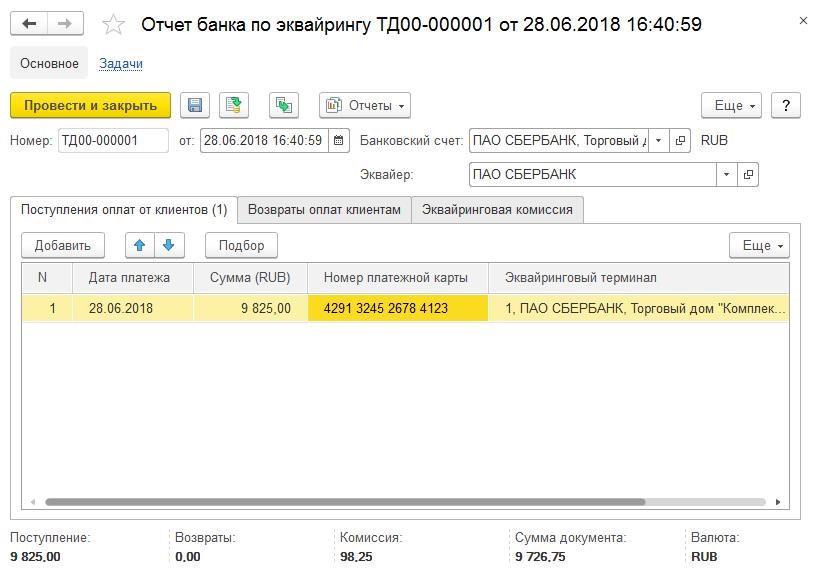Click row number cell 1
The height and width of the screenshot is (573, 819).
click(x=47, y=308)
